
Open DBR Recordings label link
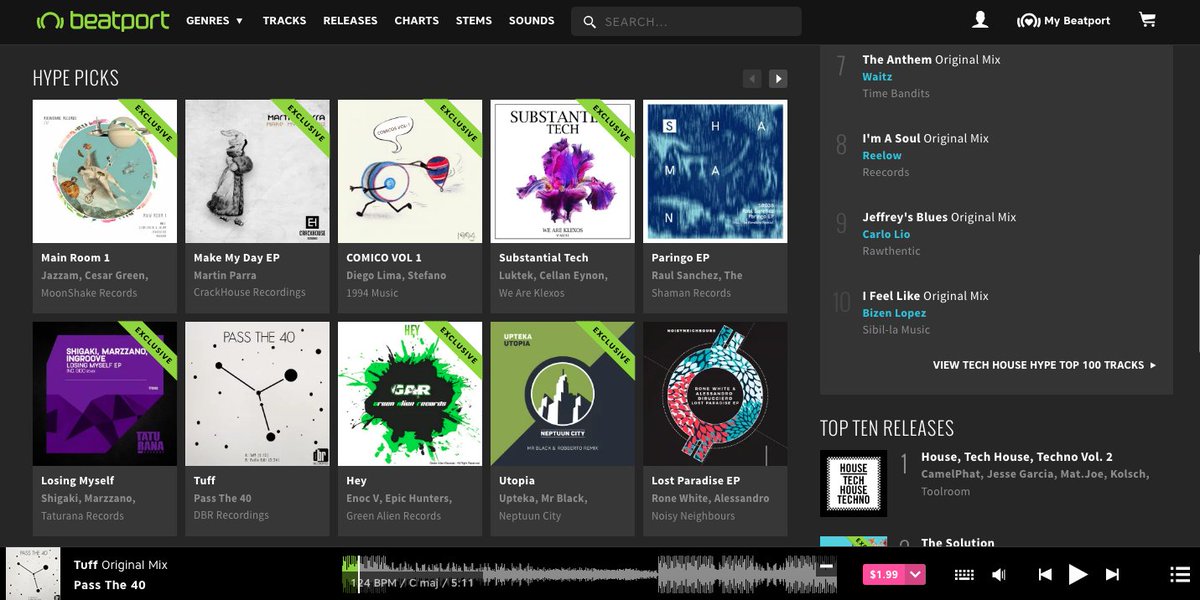click(231, 515)
